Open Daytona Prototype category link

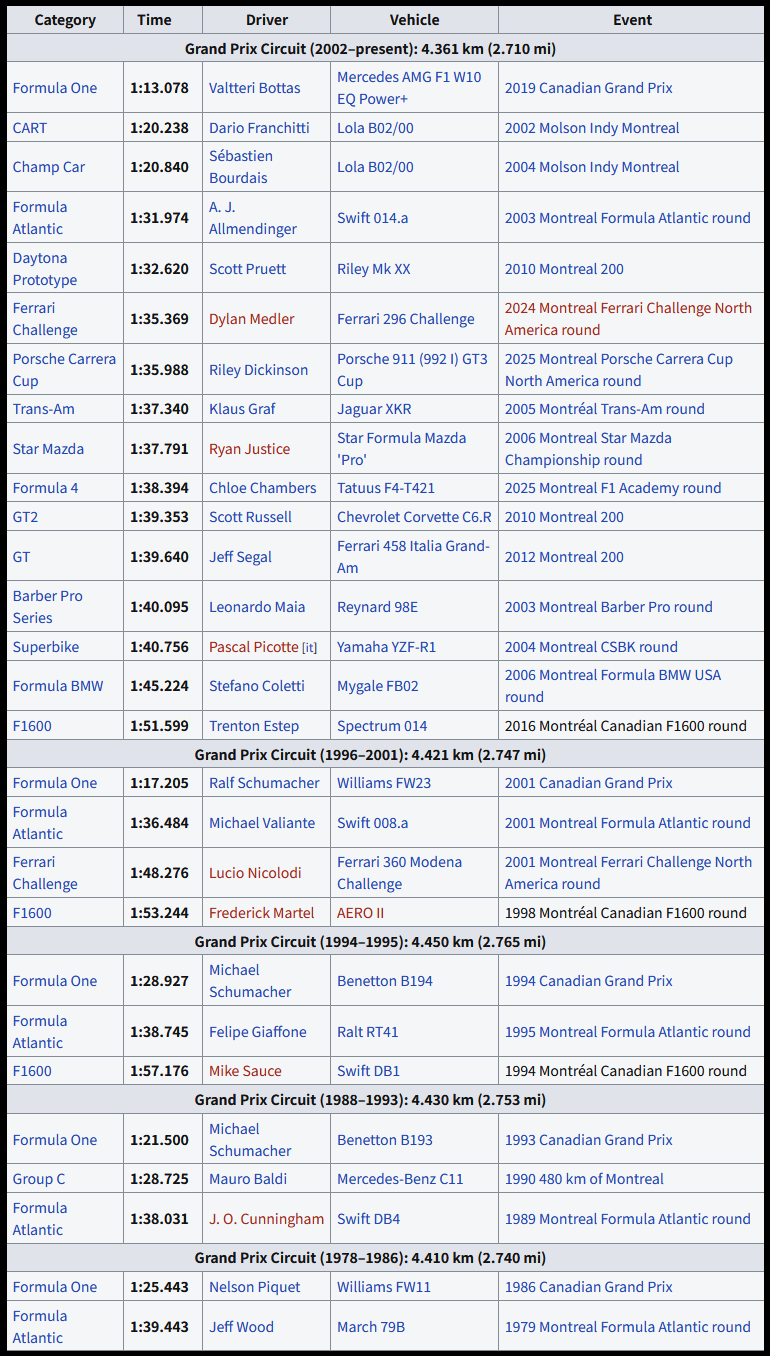pos(45,269)
